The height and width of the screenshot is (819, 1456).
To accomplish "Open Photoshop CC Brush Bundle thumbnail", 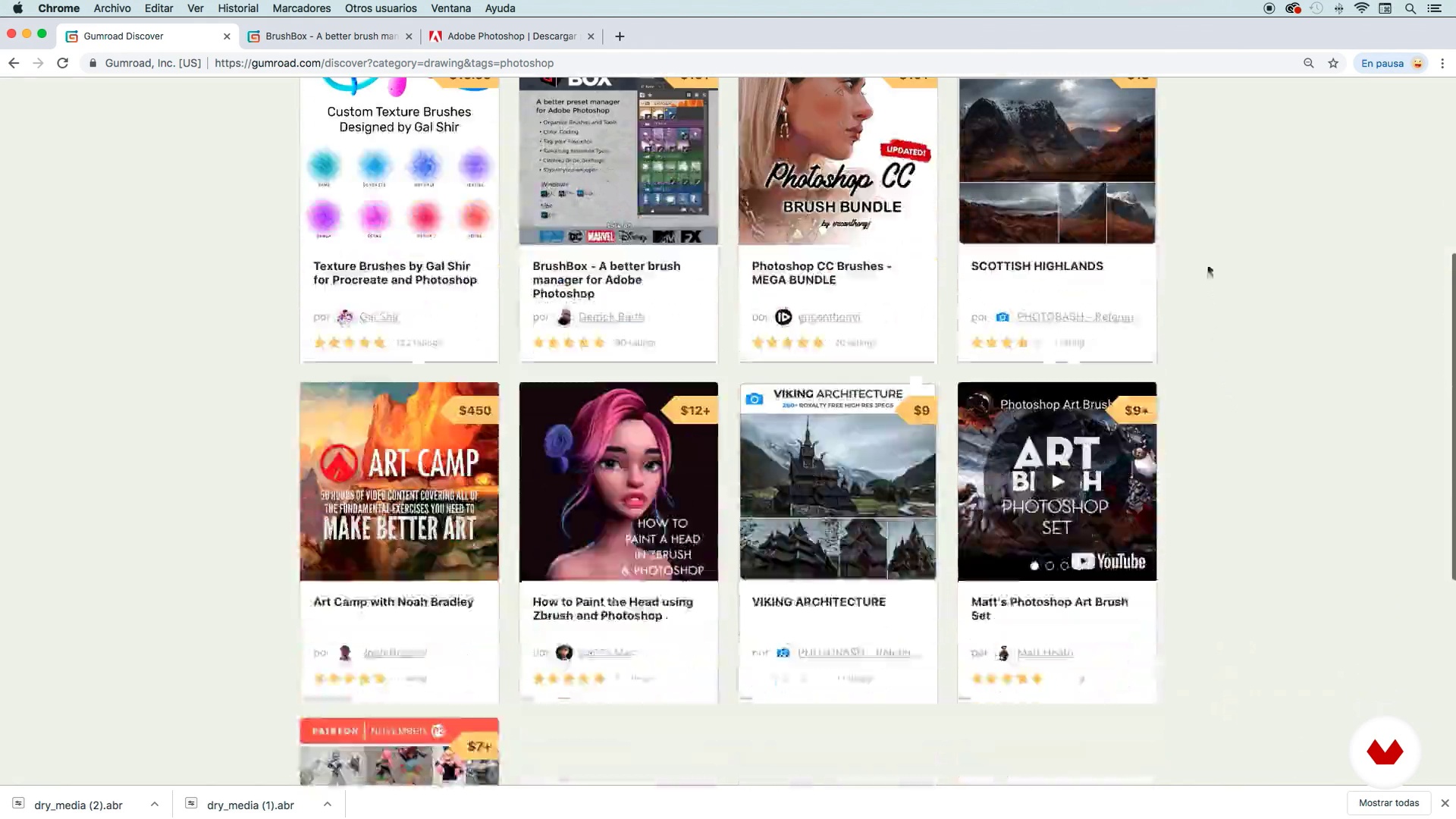I will (838, 161).
